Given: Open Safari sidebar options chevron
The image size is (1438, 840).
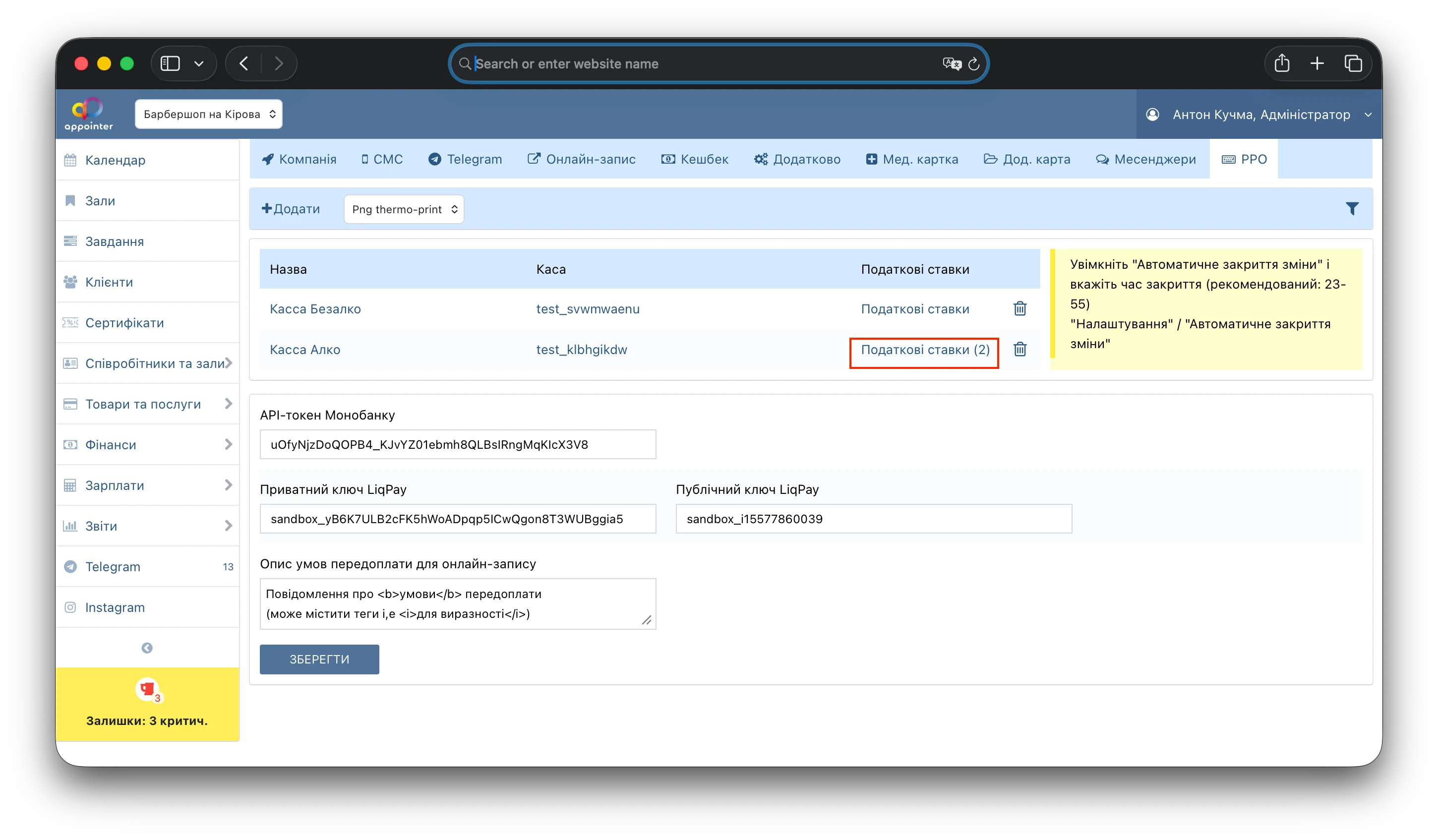Looking at the screenshot, I should pyautogui.click(x=198, y=63).
